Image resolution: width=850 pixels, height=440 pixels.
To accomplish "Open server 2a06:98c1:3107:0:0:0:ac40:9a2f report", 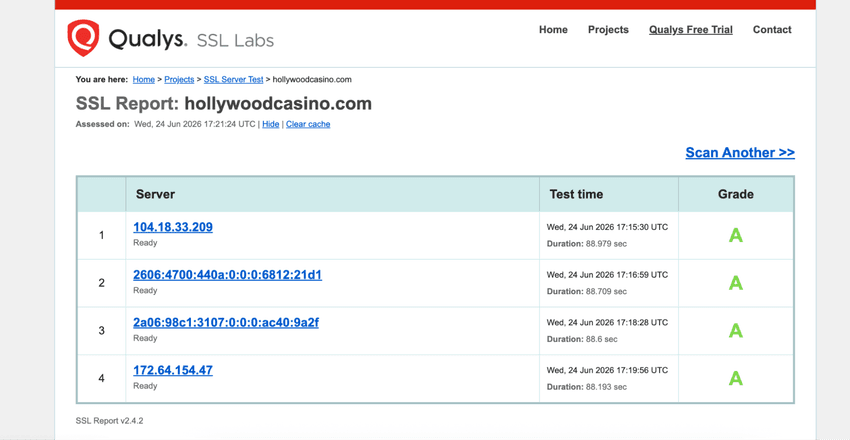I will (x=226, y=322).
